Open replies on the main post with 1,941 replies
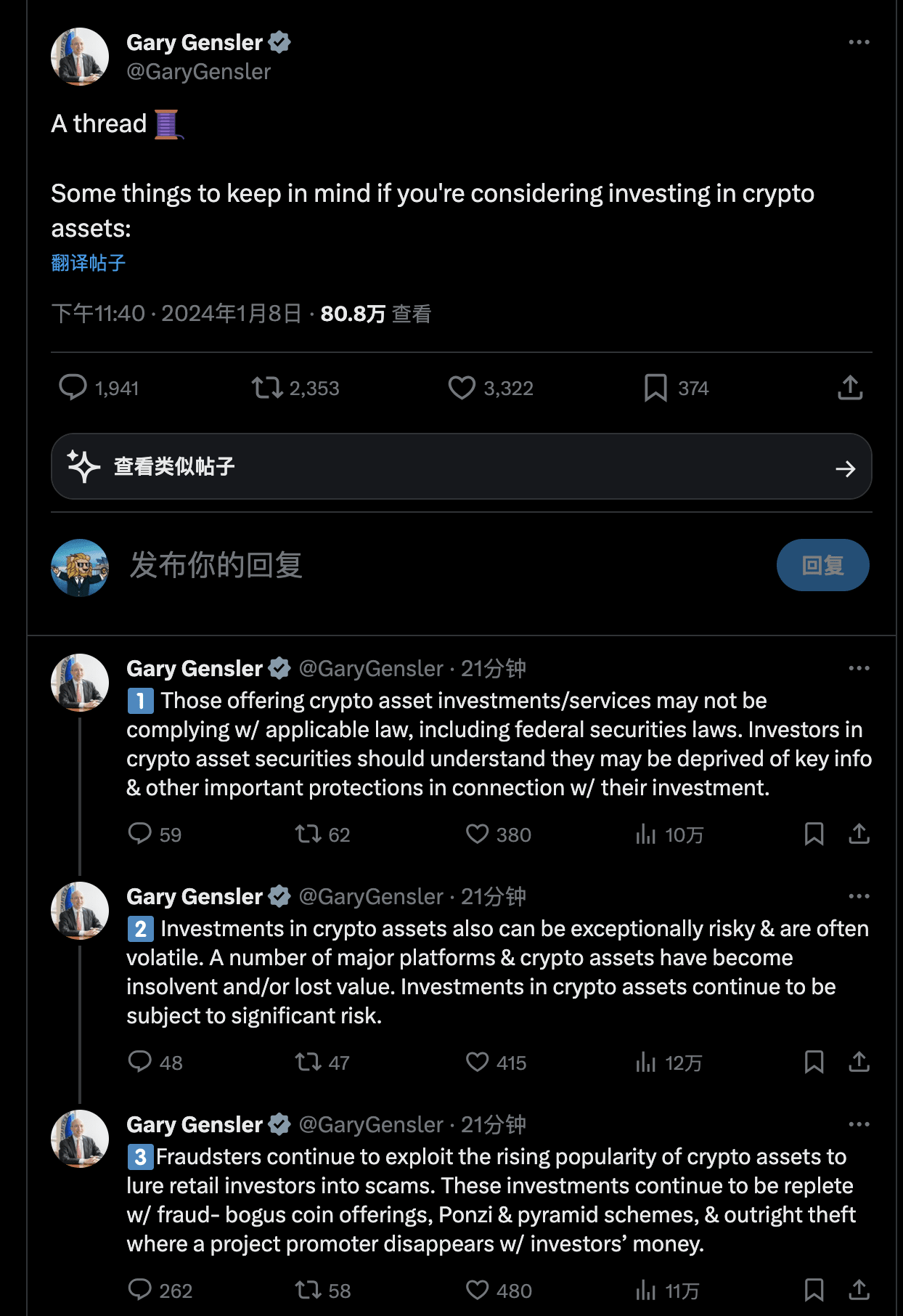The width and height of the screenshot is (903, 1316). (98, 388)
